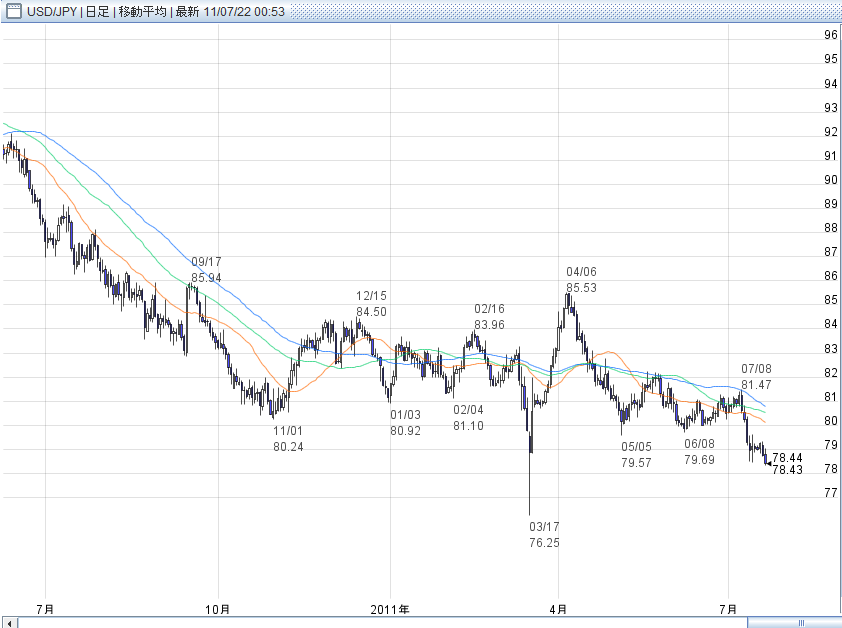Image resolution: width=842 pixels, height=628 pixels.
Task: Click the 78.43 price value label
Action: (787, 470)
